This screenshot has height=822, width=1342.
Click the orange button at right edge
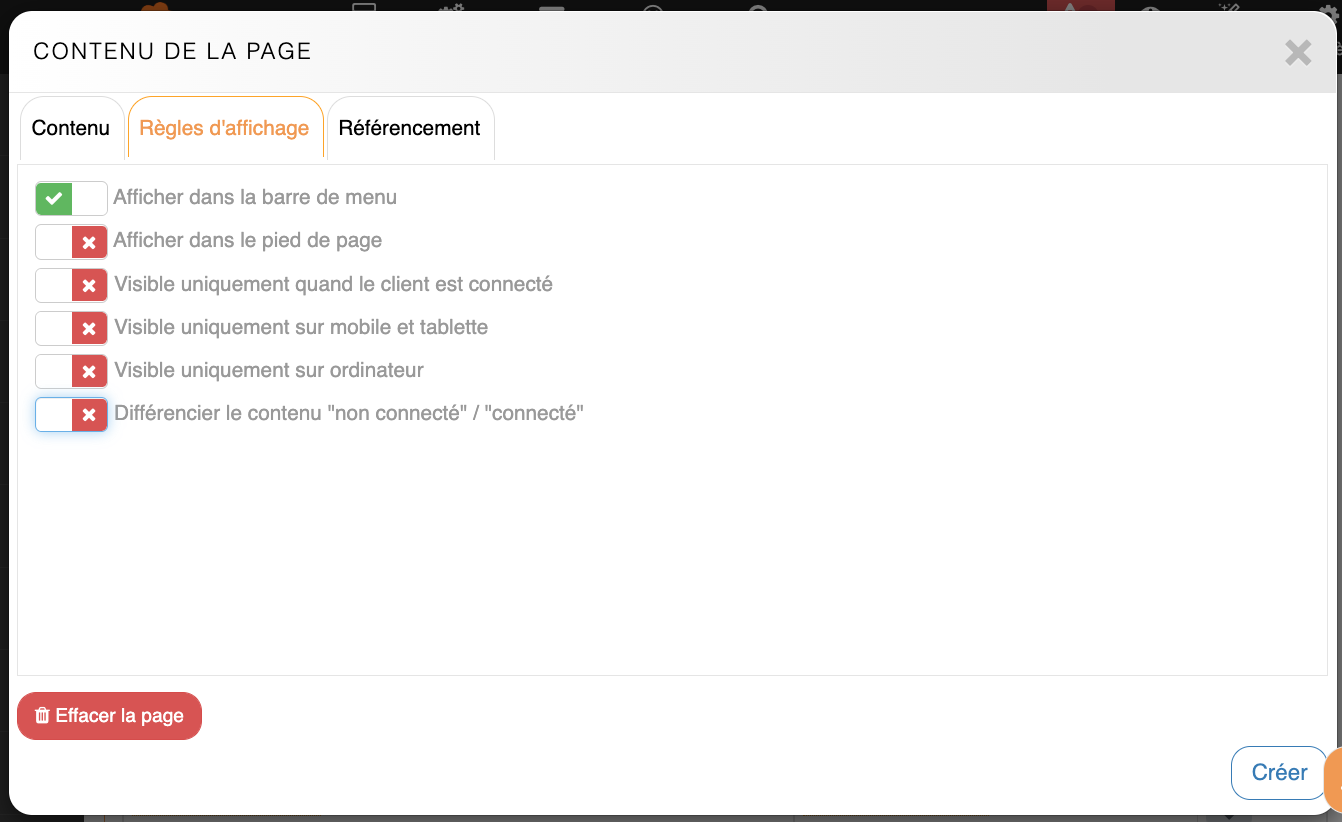[x=1334, y=780]
